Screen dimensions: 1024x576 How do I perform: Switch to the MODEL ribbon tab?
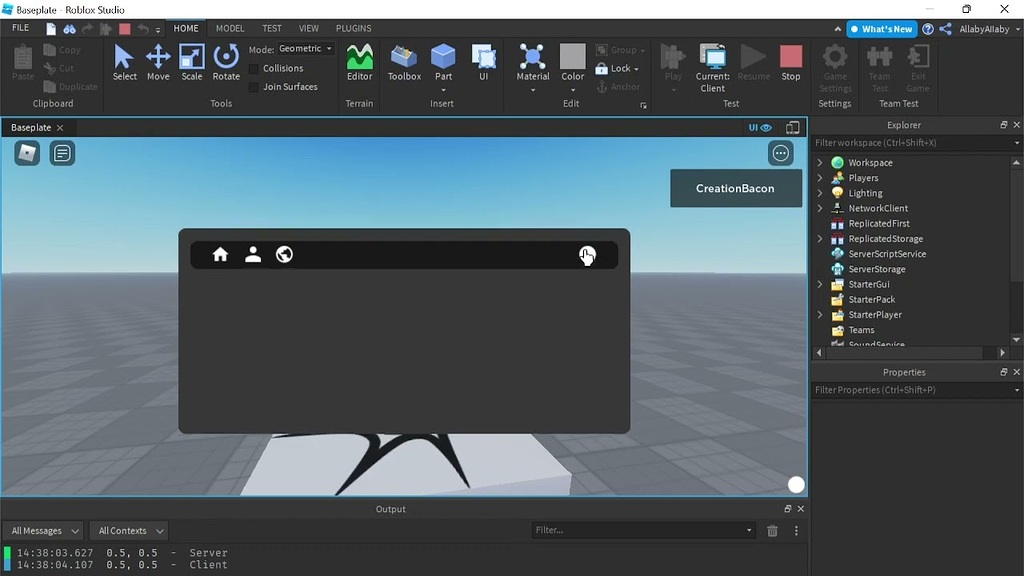tap(229, 28)
